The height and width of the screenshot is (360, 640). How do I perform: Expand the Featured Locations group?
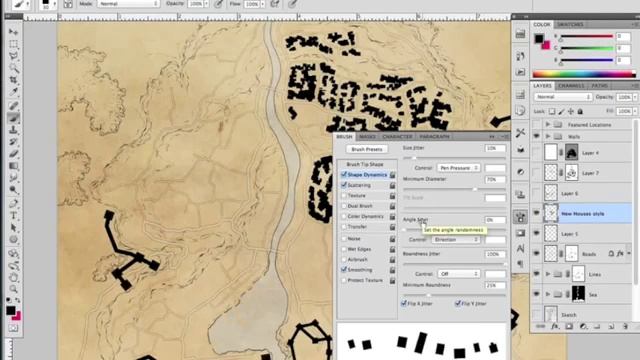coord(548,124)
